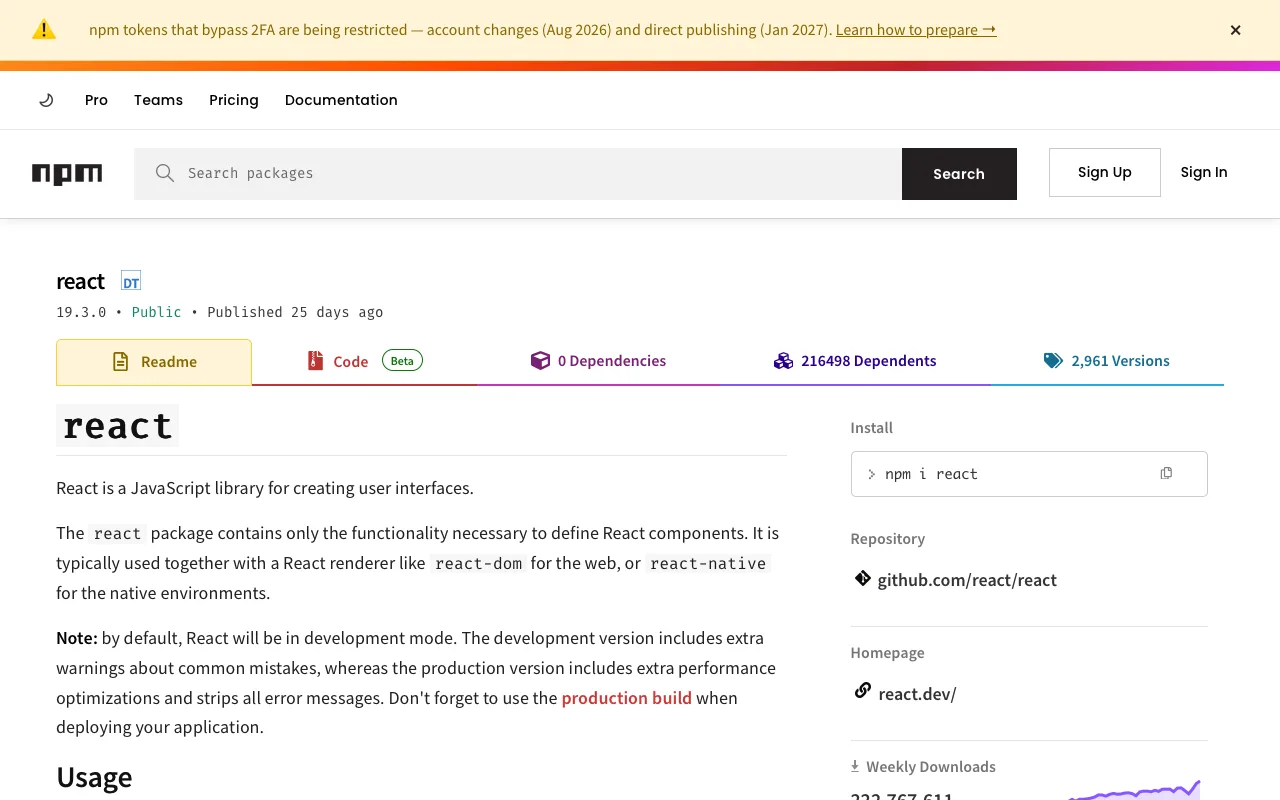Click the Public label
This screenshot has height=800, width=1280.
pos(157,312)
